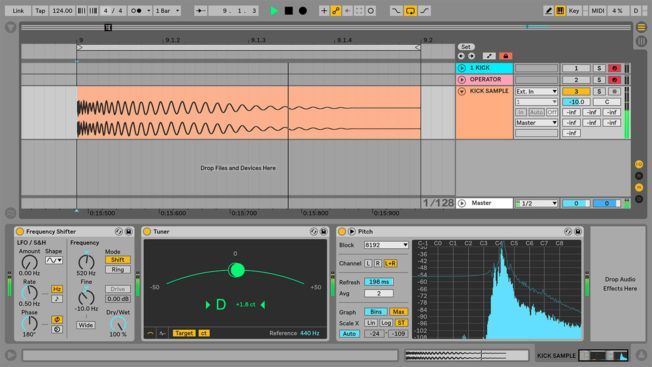Select the L+R channel button

click(x=391, y=264)
